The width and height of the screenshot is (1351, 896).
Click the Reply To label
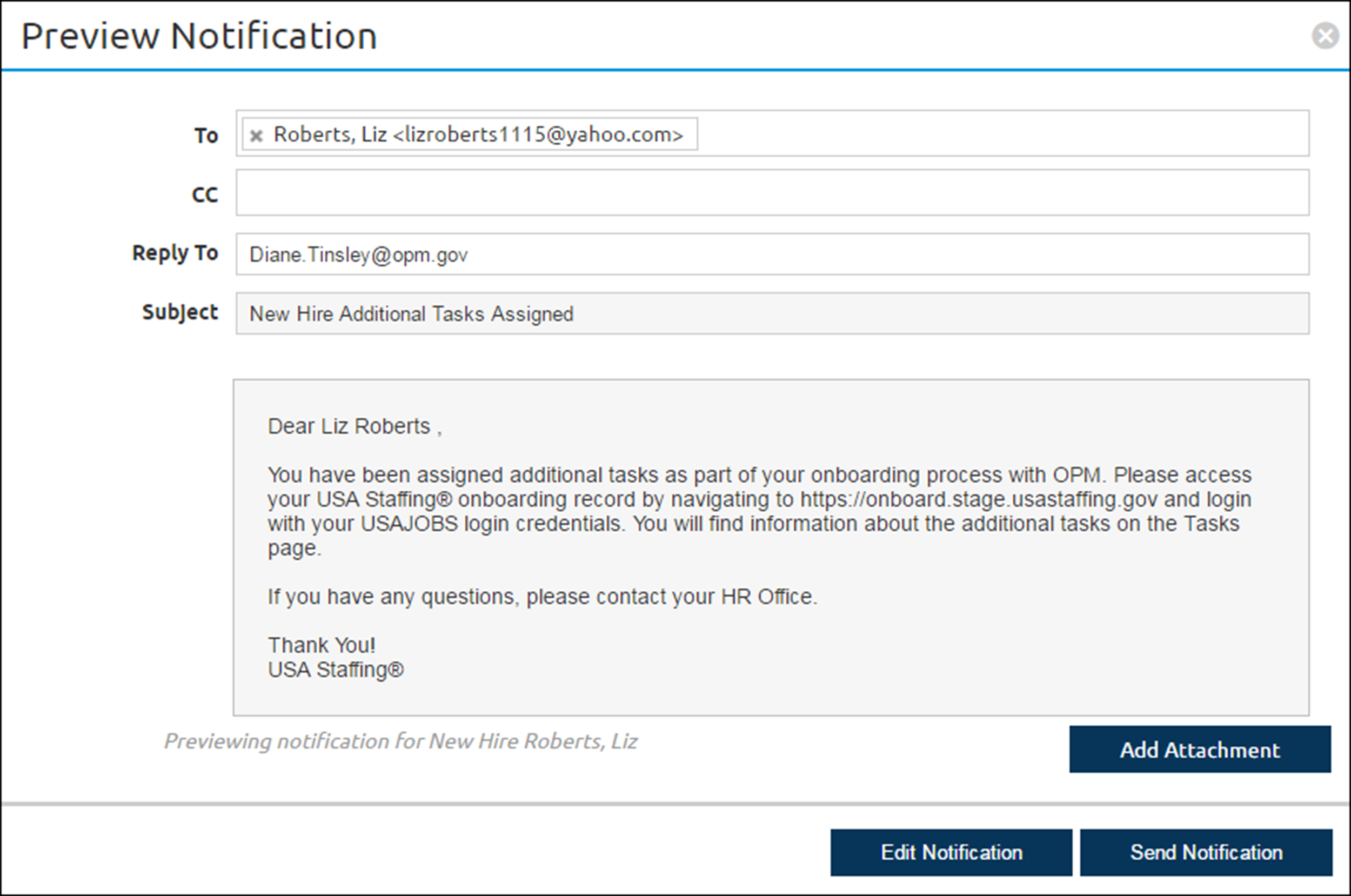(x=175, y=252)
